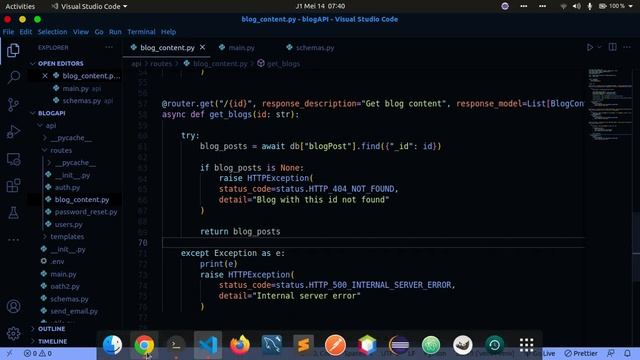Open Finder-style file manager in dock

(112, 345)
